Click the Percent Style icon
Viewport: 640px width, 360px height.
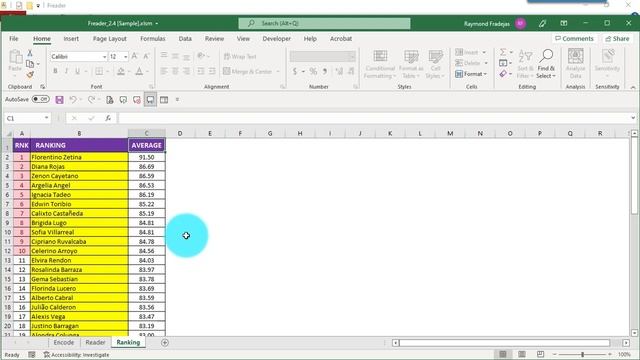(313, 71)
